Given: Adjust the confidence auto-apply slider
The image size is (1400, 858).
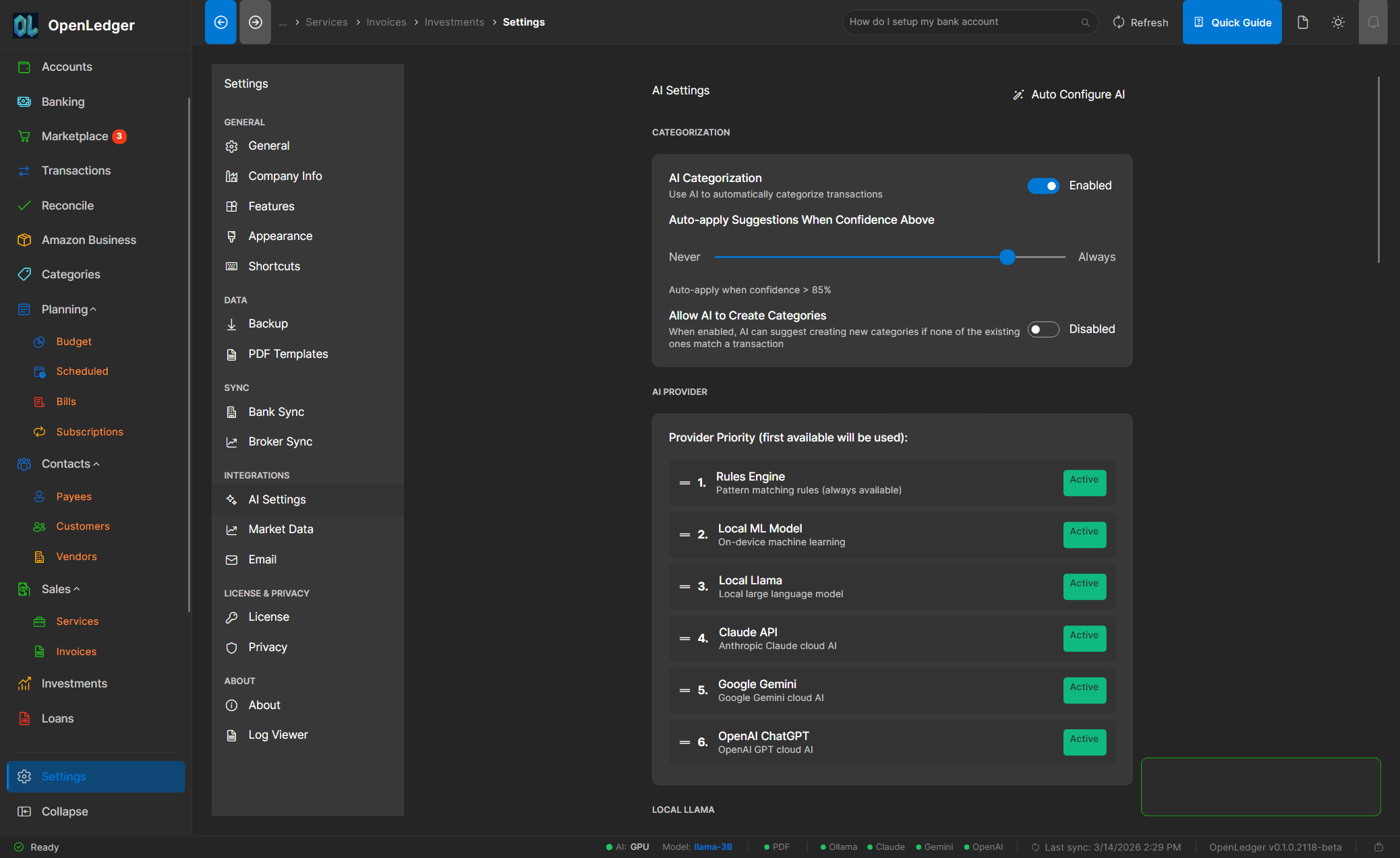Looking at the screenshot, I should coord(1007,257).
